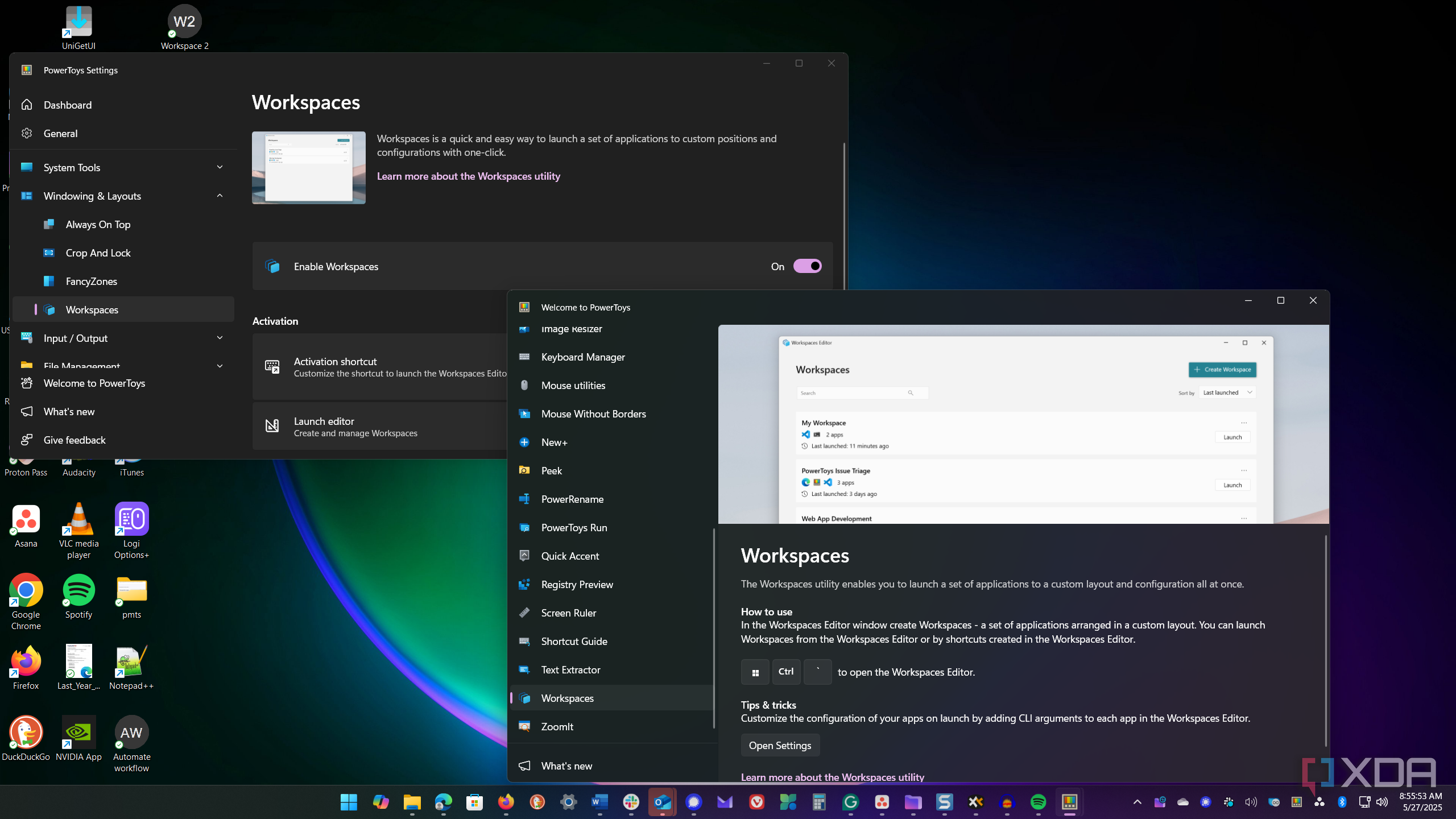Click the Launch editor card
Viewport: 1456px width, 819px height.
(379, 426)
